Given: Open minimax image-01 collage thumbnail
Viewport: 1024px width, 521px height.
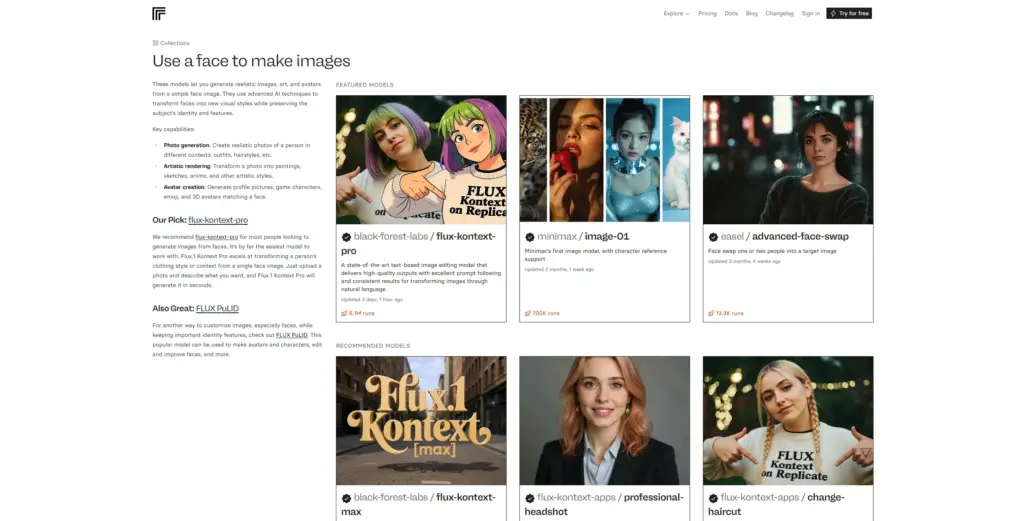Looking at the screenshot, I should tap(605, 159).
